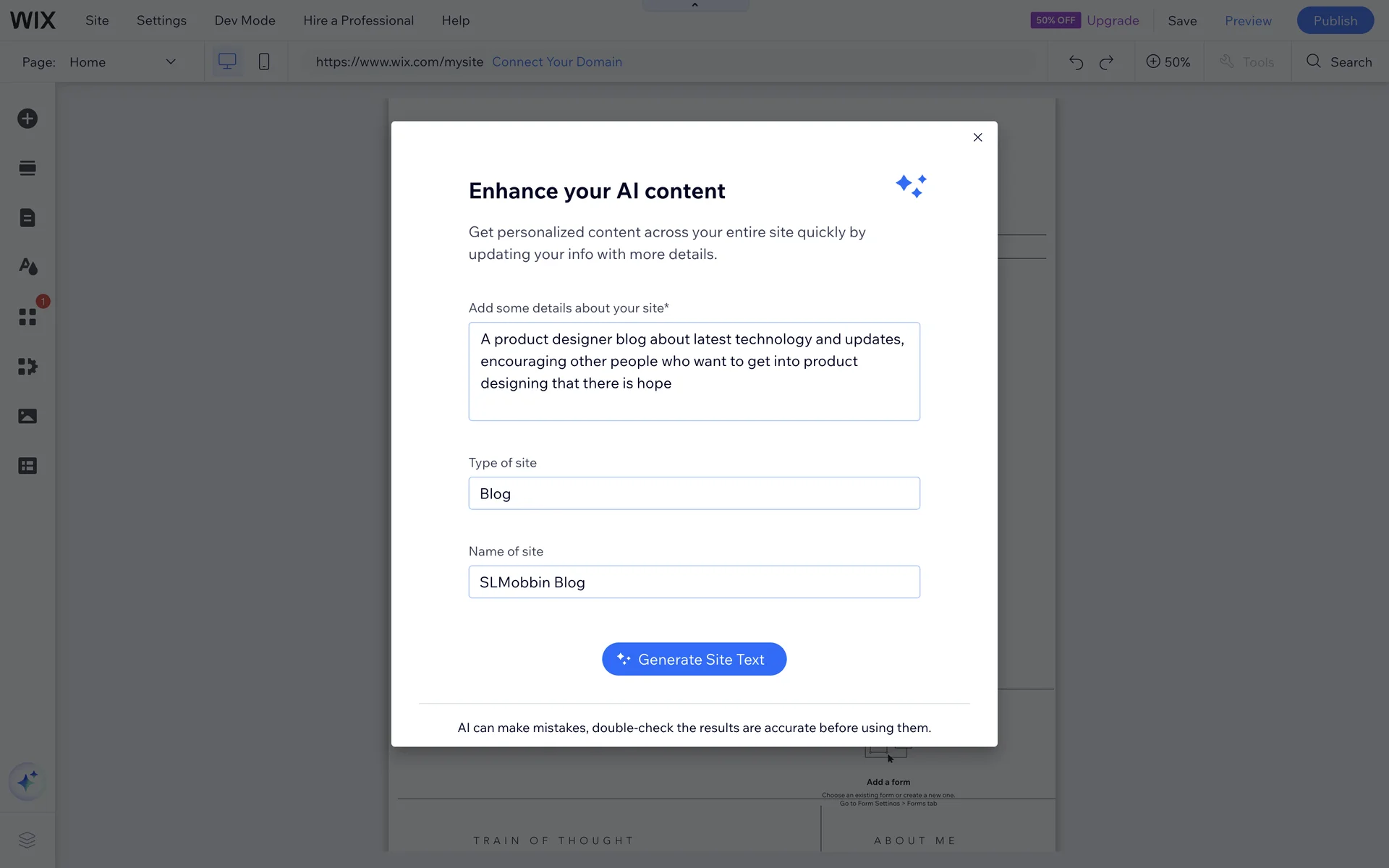Viewport: 1389px width, 868px height.
Task: Switch to mobile view
Action: pyautogui.click(x=264, y=61)
